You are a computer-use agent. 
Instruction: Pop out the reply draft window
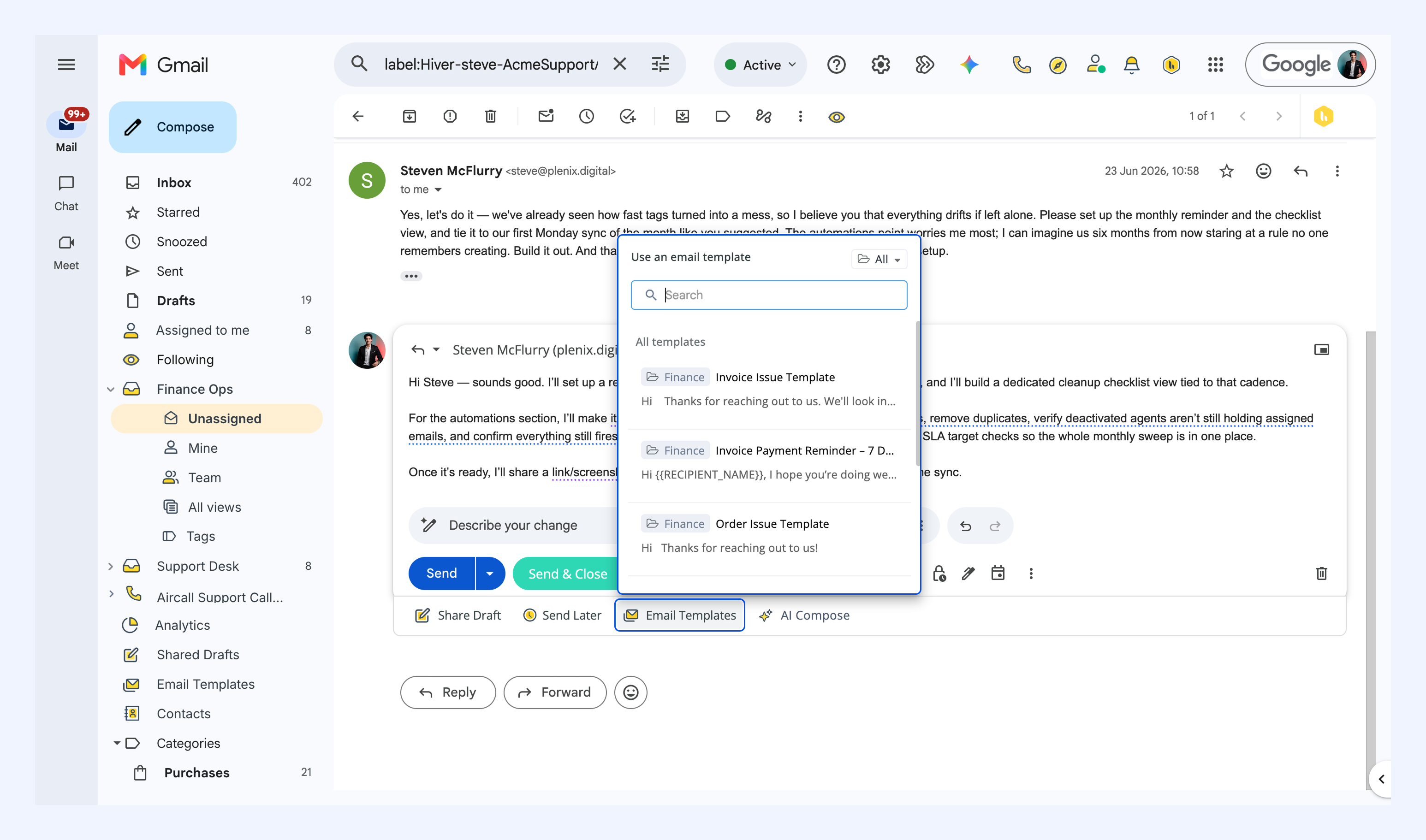(1321, 349)
